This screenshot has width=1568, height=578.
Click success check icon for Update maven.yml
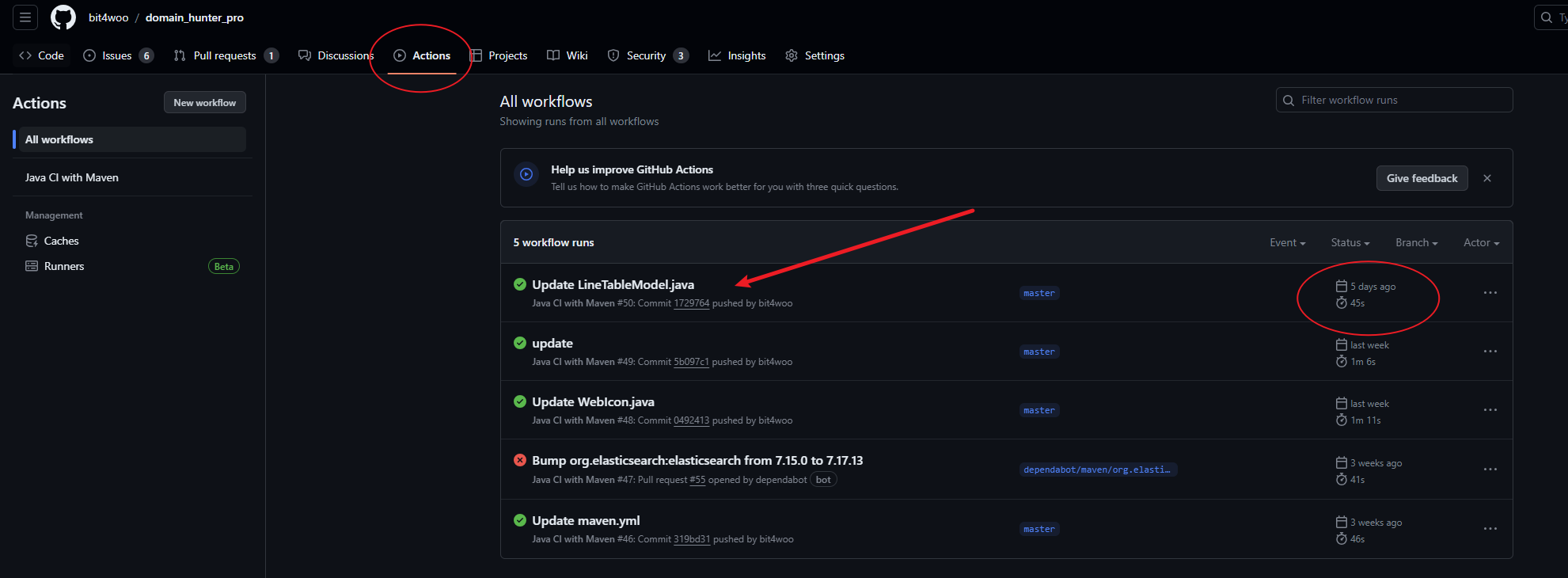pos(520,520)
